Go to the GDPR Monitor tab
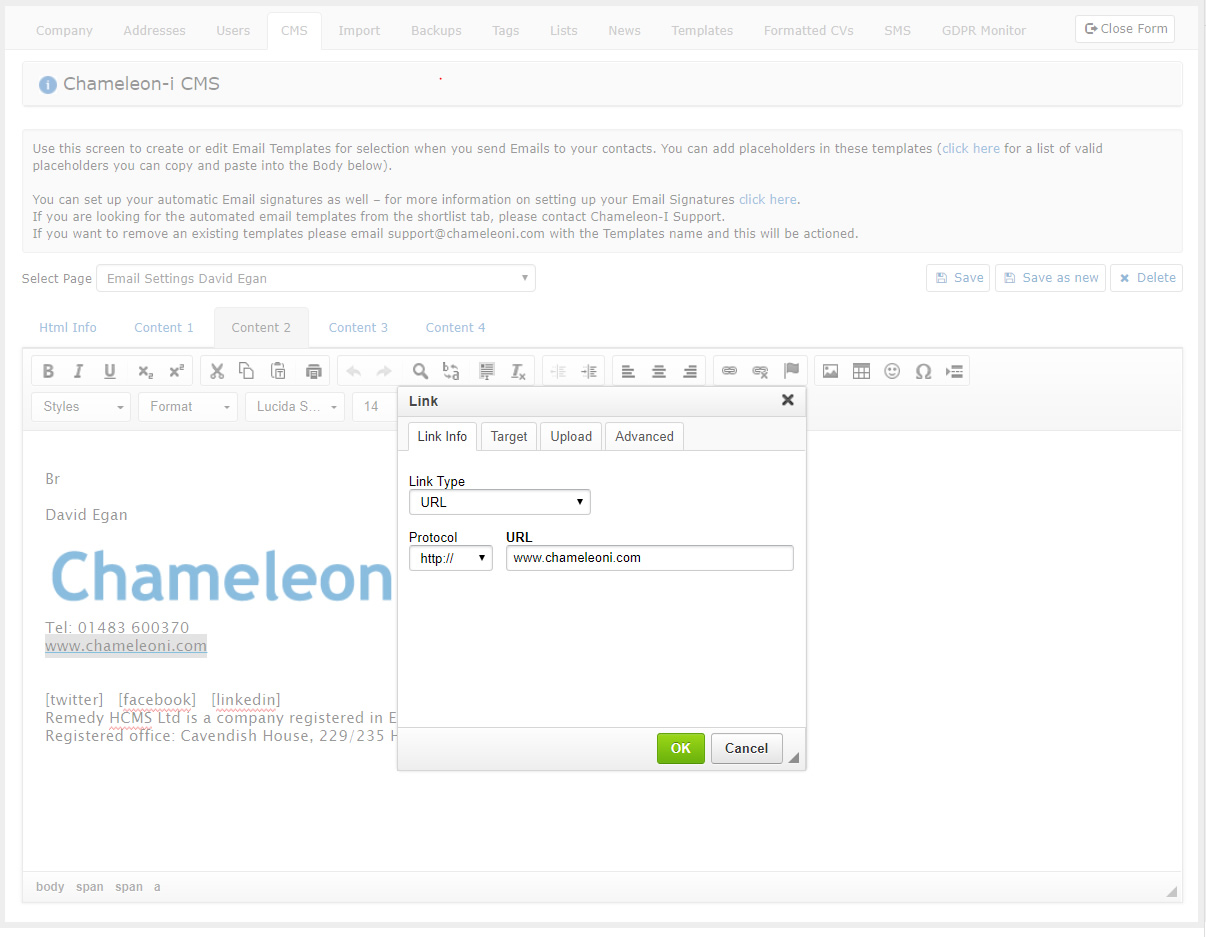The image size is (1206, 937). pyautogui.click(x=984, y=30)
